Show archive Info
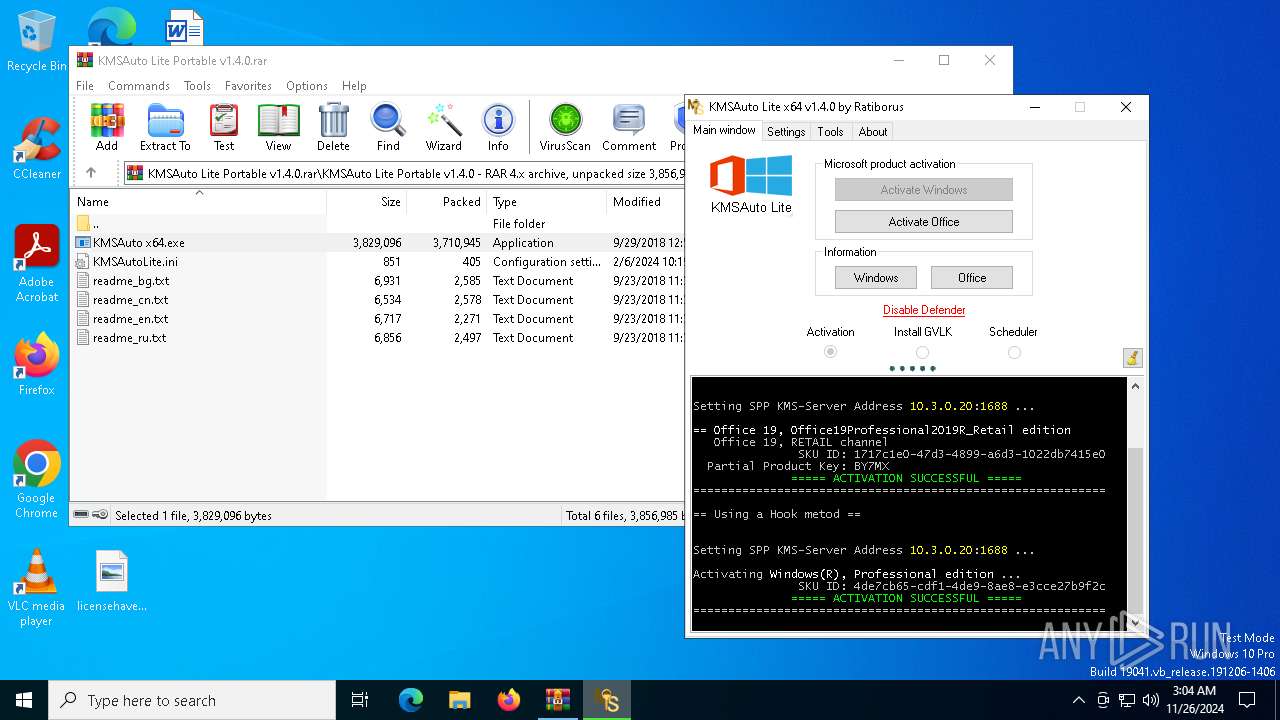The image size is (1280, 720). coord(498,127)
